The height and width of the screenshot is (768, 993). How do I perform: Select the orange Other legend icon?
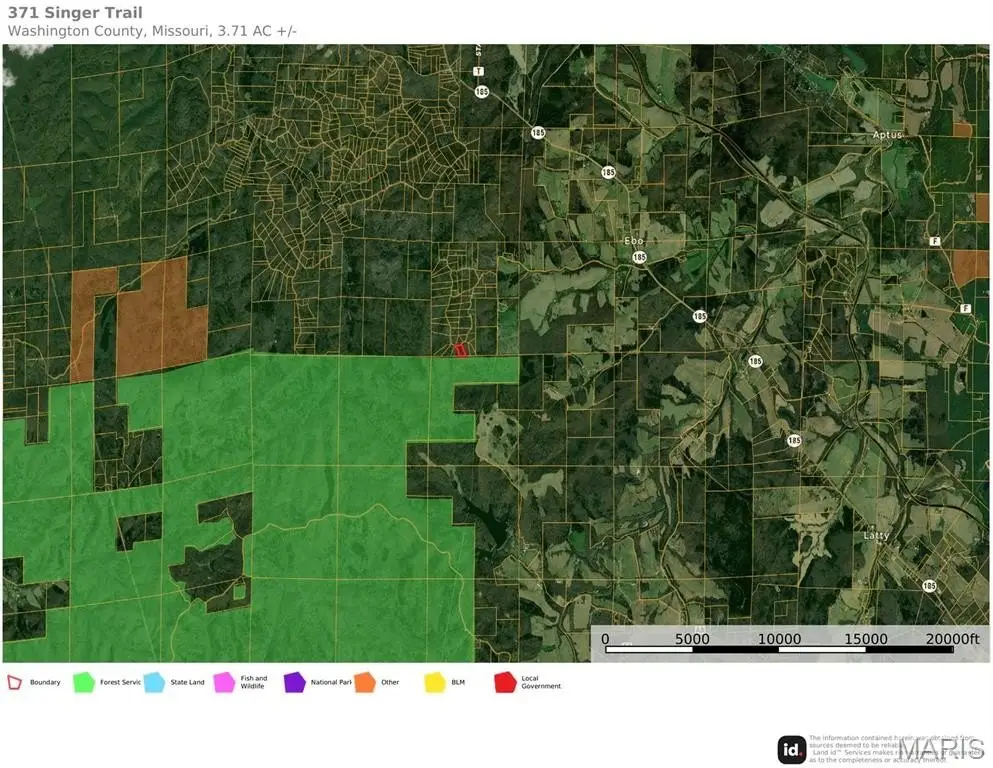click(x=365, y=682)
